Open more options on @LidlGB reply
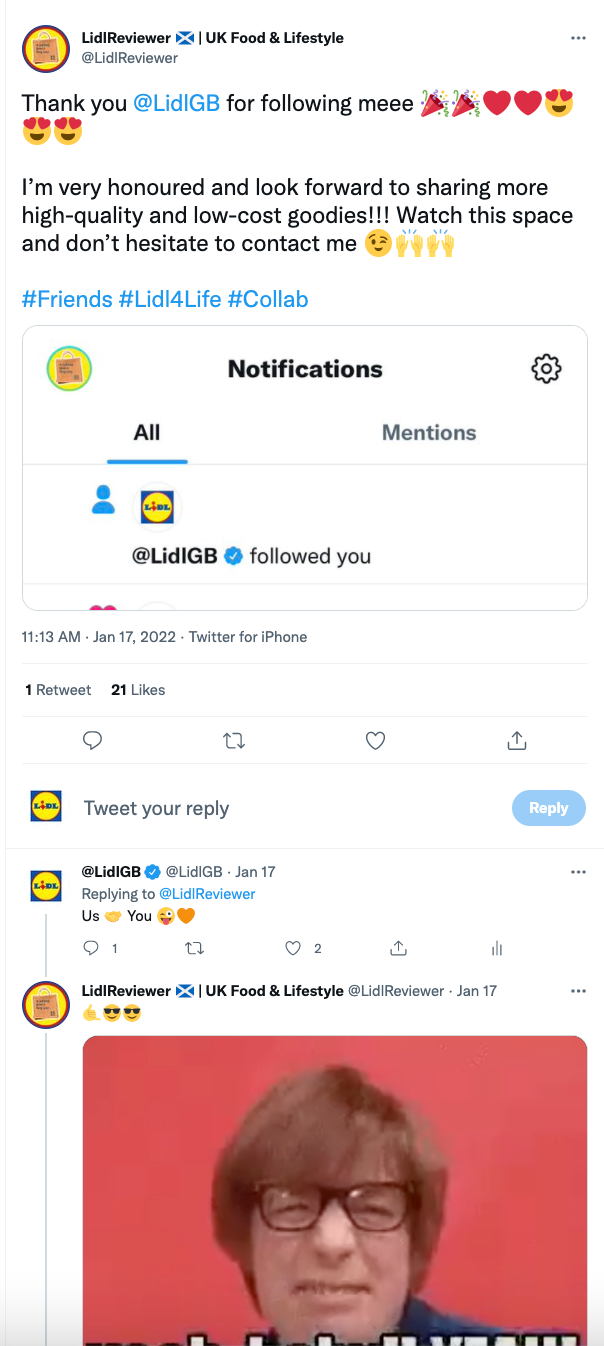This screenshot has height=1346, width=604. point(578,872)
